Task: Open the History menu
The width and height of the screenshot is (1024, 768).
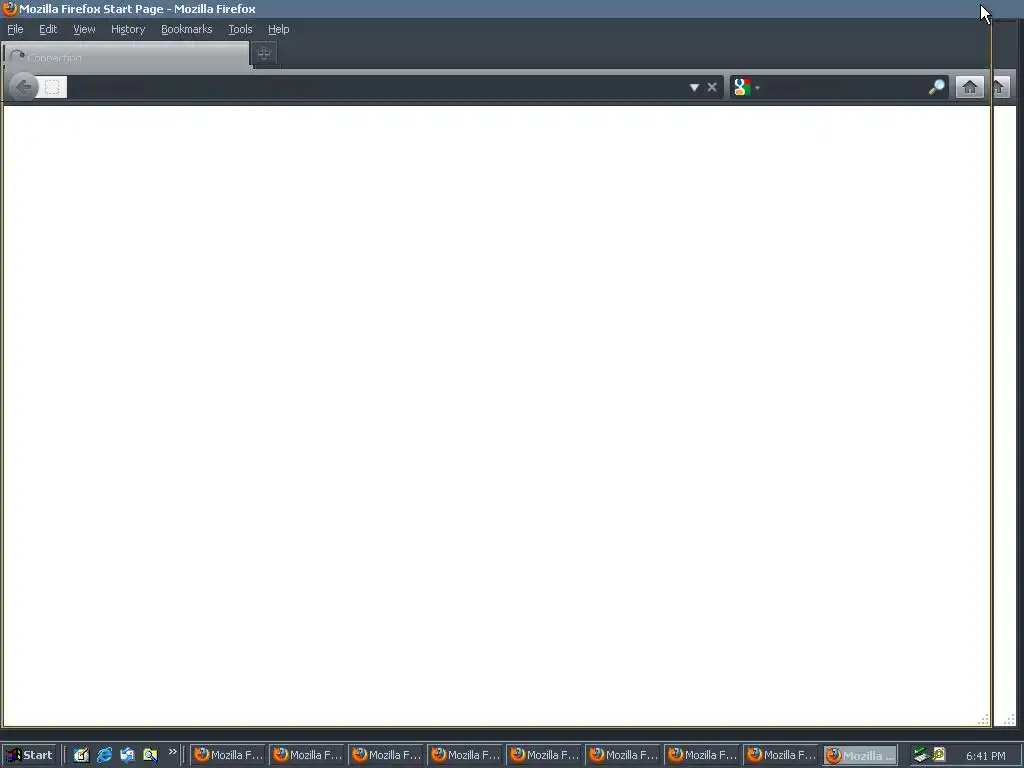Action: pos(128,29)
